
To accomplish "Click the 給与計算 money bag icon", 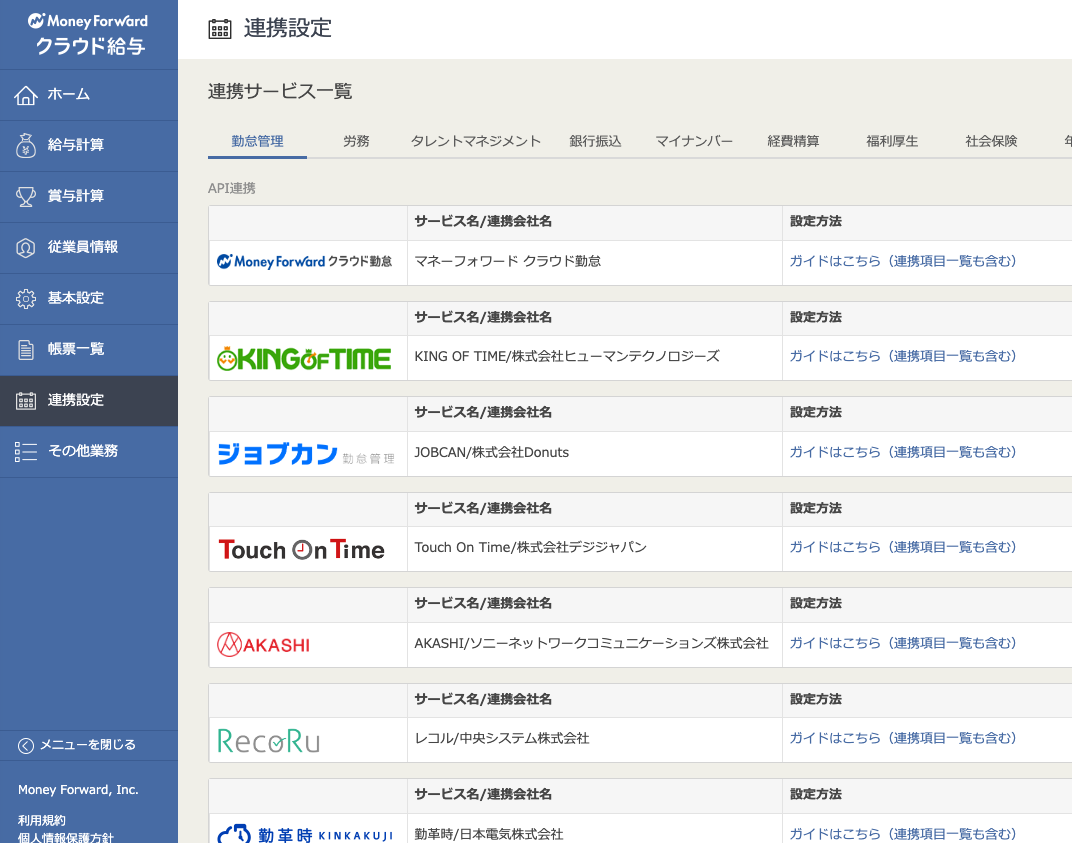I will pos(26,146).
